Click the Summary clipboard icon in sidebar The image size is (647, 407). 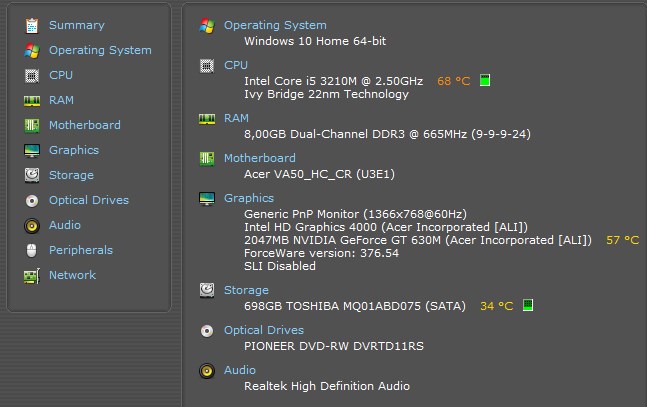[32, 26]
